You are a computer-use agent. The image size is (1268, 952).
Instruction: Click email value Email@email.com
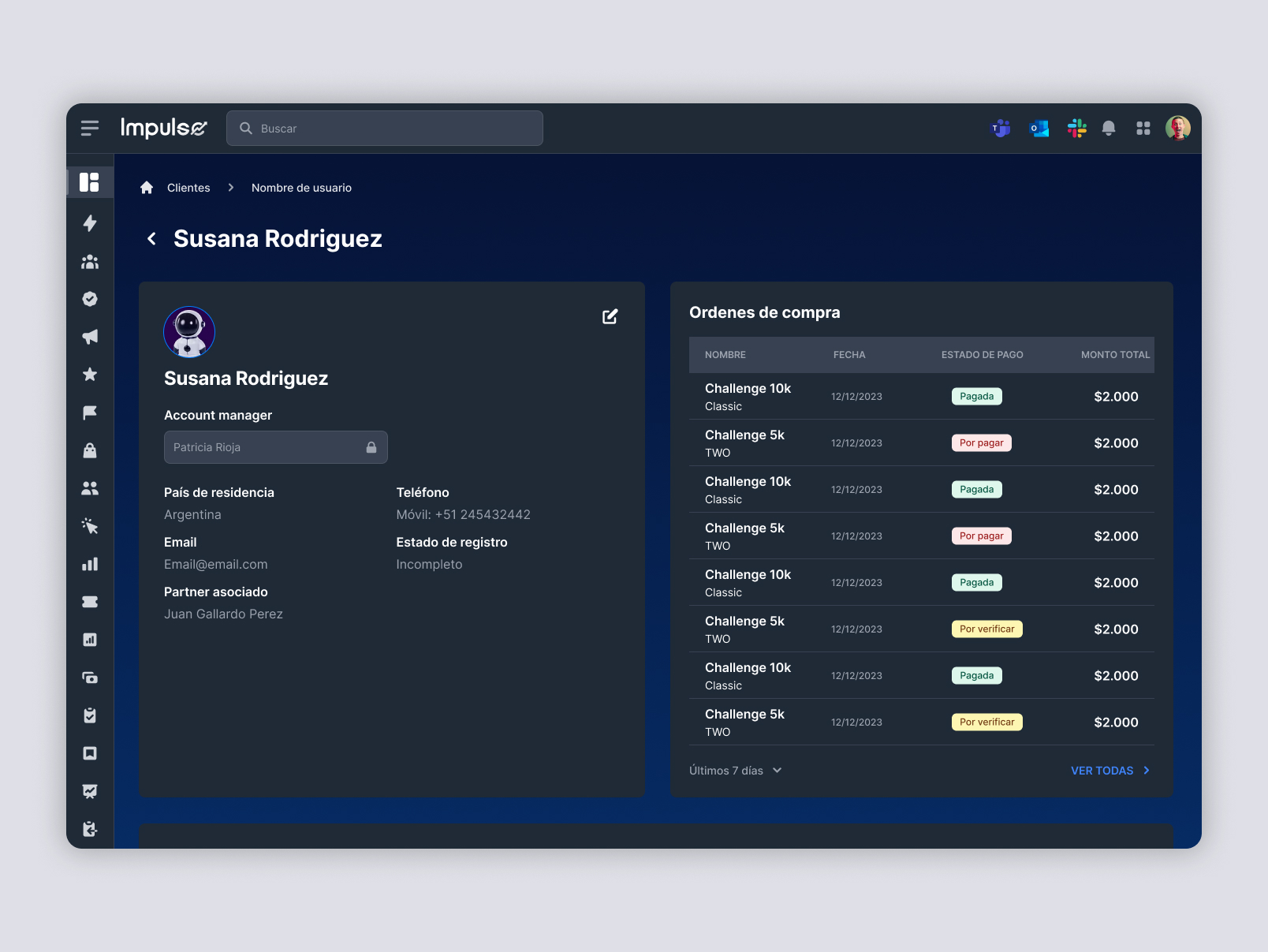(x=216, y=565)
